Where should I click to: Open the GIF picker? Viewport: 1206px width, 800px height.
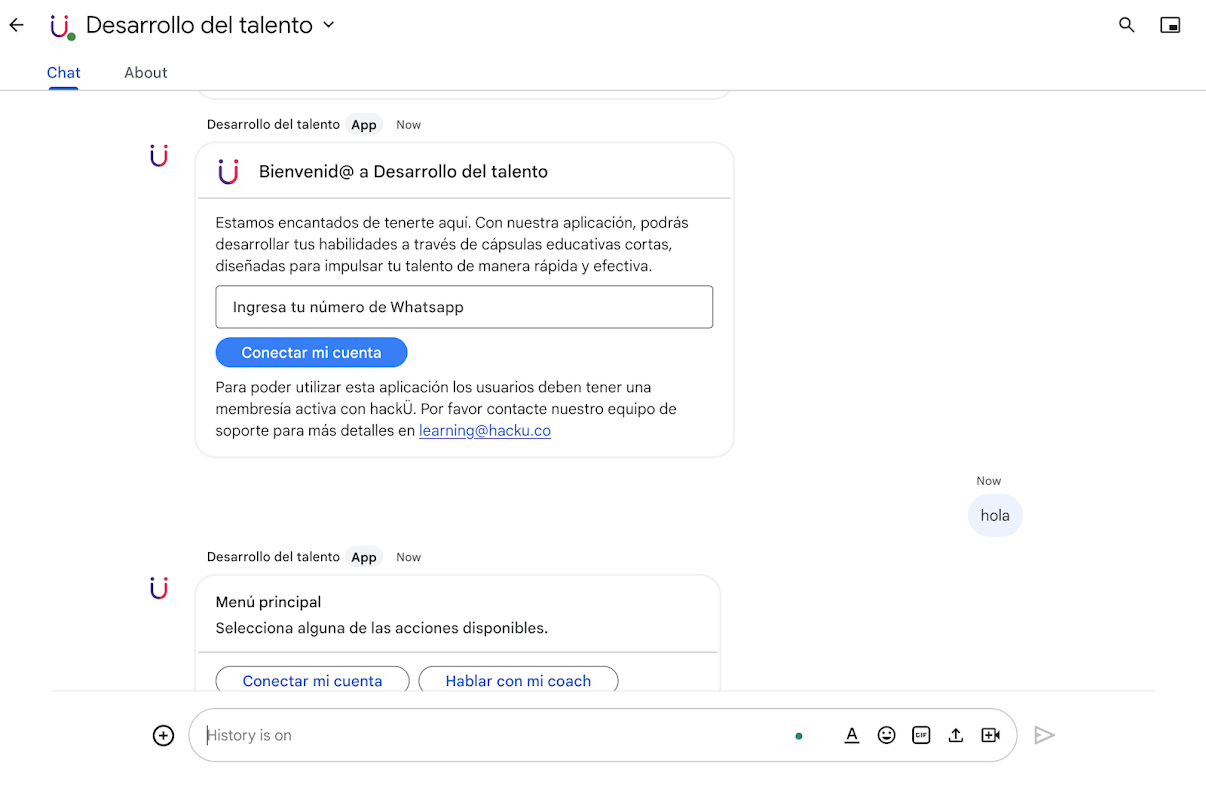pos(921,735)
